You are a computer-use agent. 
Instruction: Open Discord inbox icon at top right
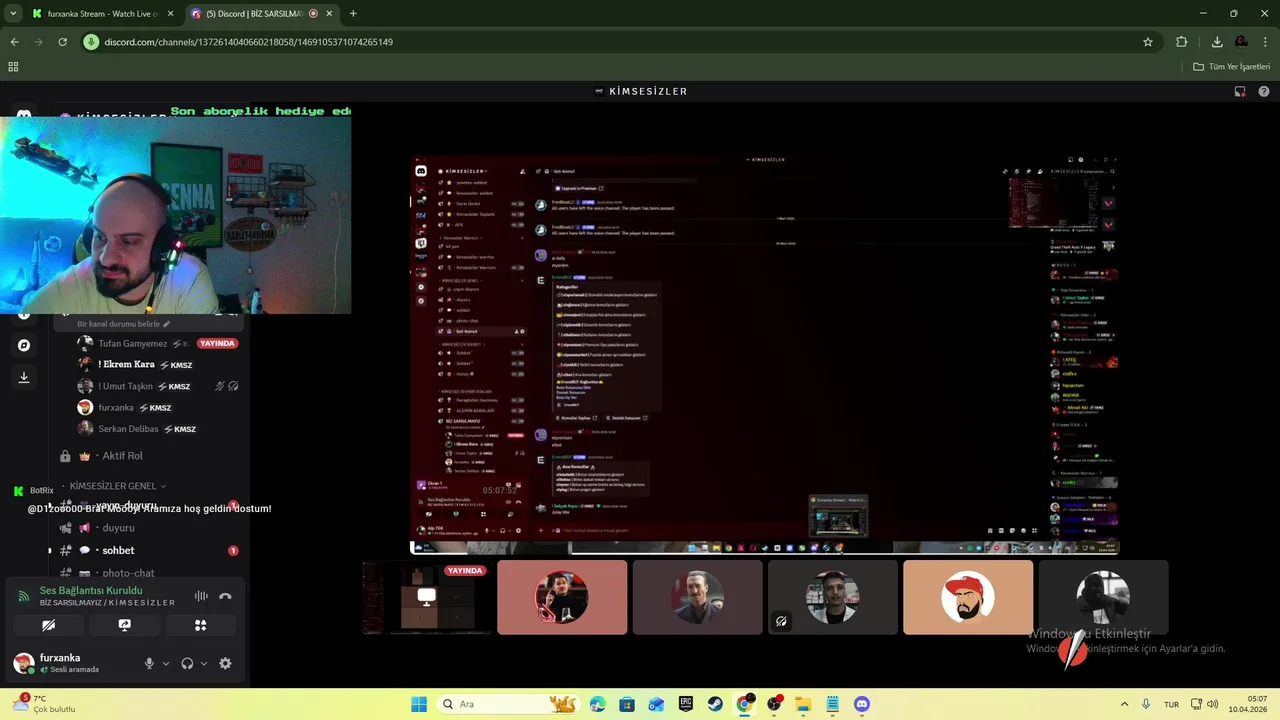pyautogui.click(x=1240, y=91)
